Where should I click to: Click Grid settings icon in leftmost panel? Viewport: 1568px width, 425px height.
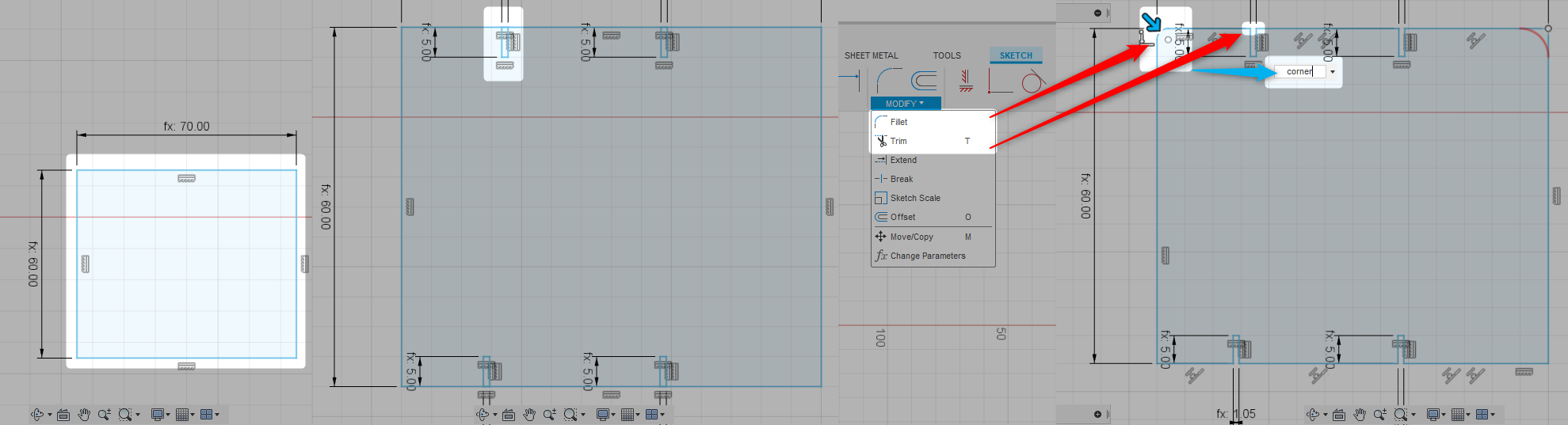(182, 414)
